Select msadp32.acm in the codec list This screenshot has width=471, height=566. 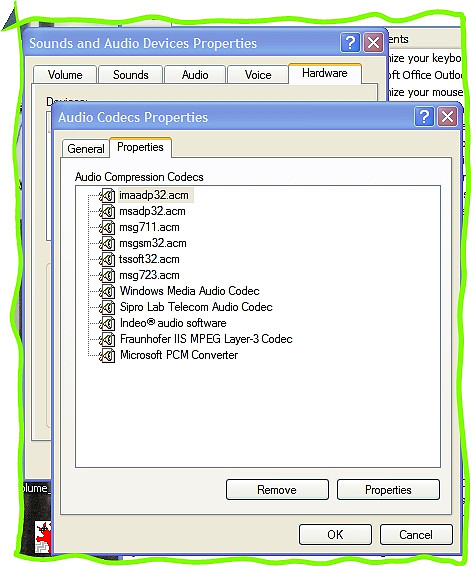(152, 211)
